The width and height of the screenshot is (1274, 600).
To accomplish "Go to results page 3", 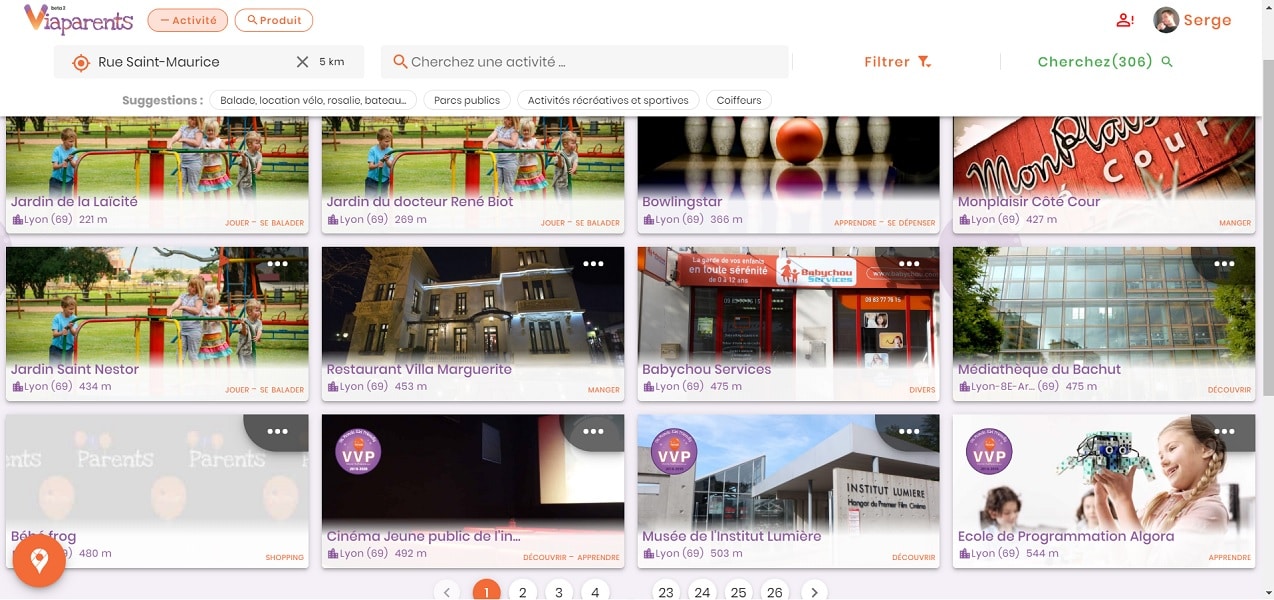I will click(558, 592).
